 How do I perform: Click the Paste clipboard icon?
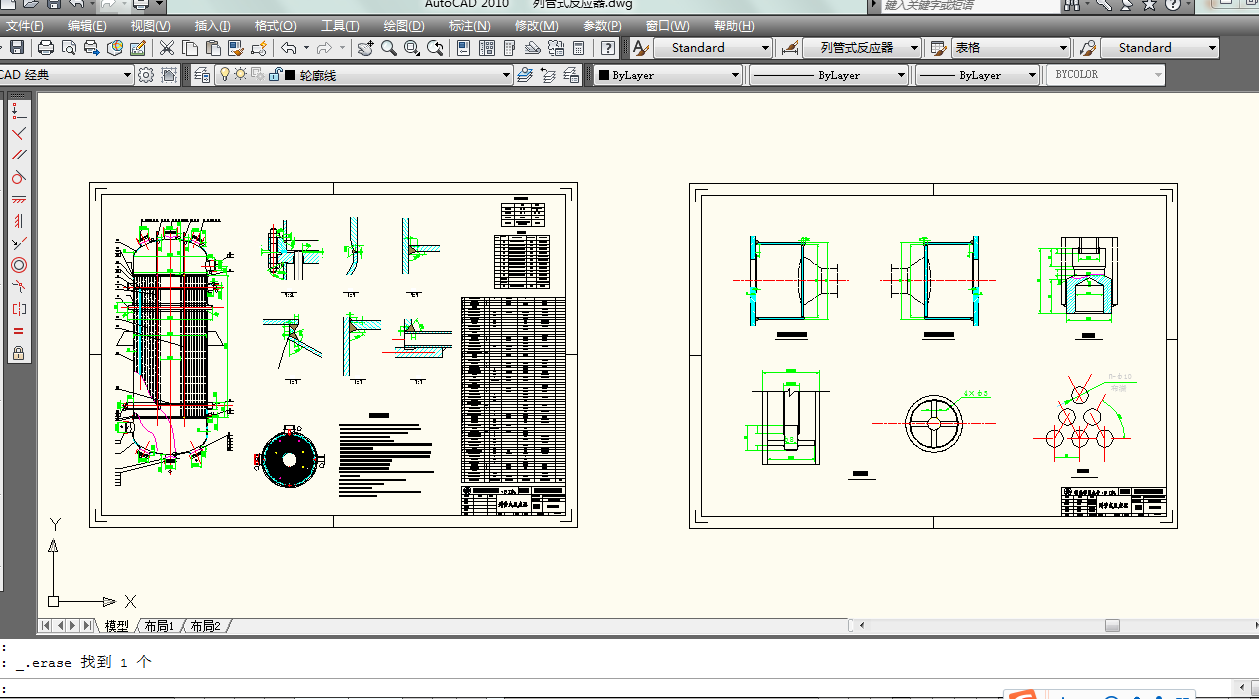pyautogui.click(x=213, y=47)
